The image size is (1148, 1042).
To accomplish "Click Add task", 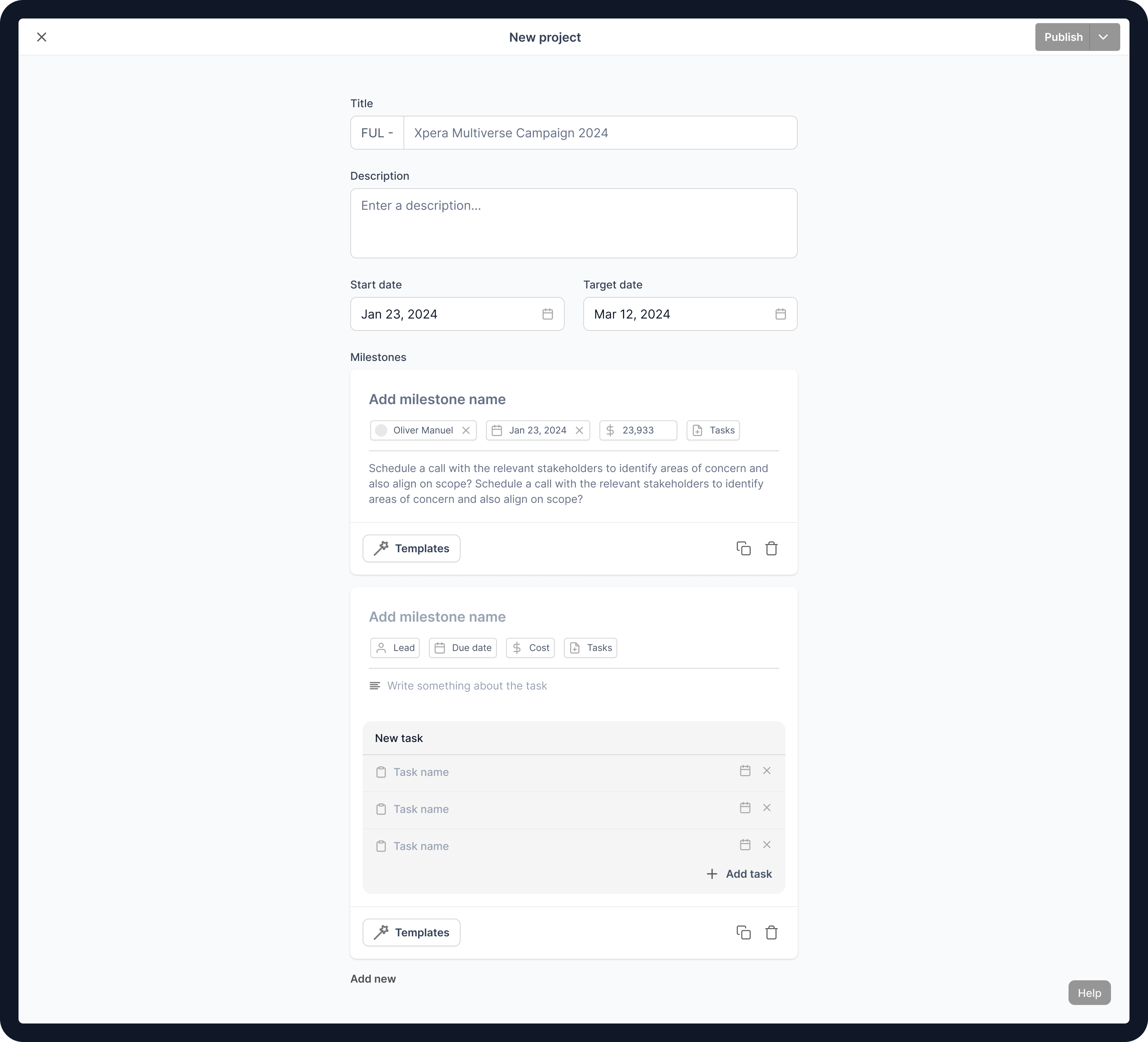I will click(739, 874).
